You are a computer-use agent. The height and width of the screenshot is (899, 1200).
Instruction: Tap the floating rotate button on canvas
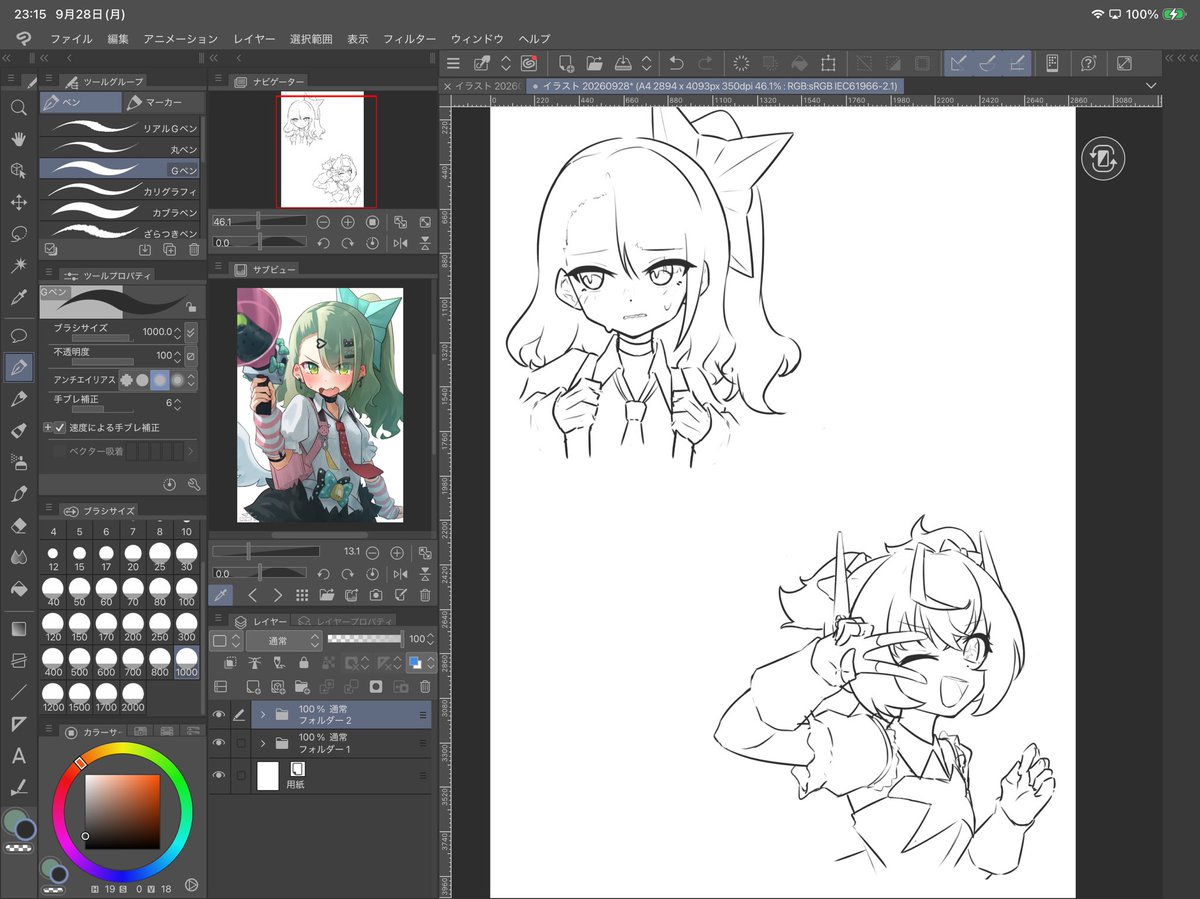[x=1103, y=158]
